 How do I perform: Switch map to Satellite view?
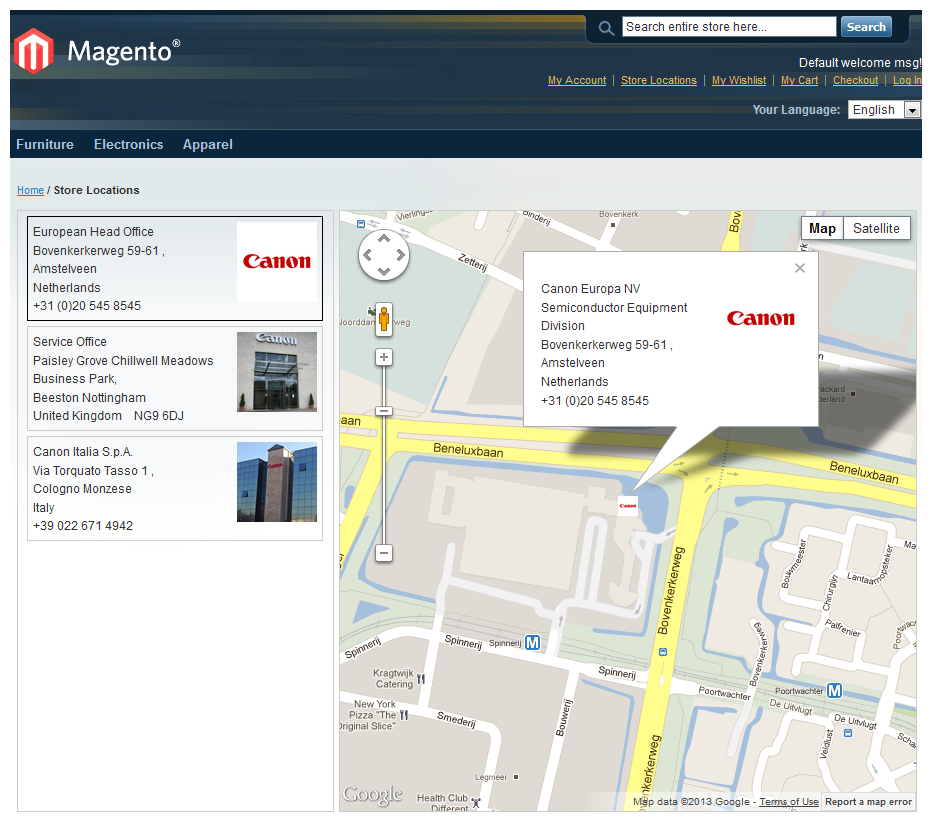876,228
